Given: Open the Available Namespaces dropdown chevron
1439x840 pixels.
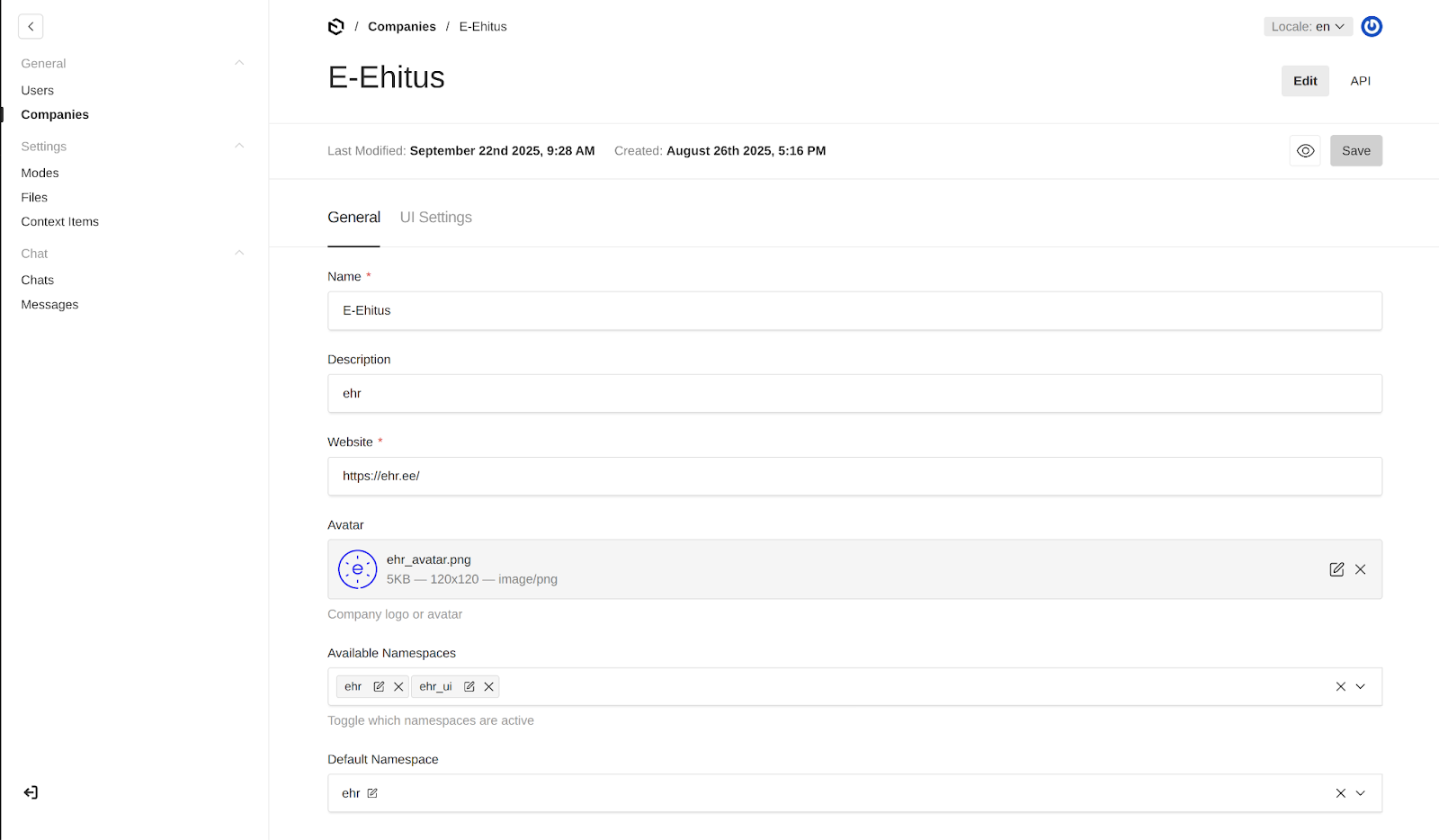Looking at the screenshot, I should [x=1361, y=686].
